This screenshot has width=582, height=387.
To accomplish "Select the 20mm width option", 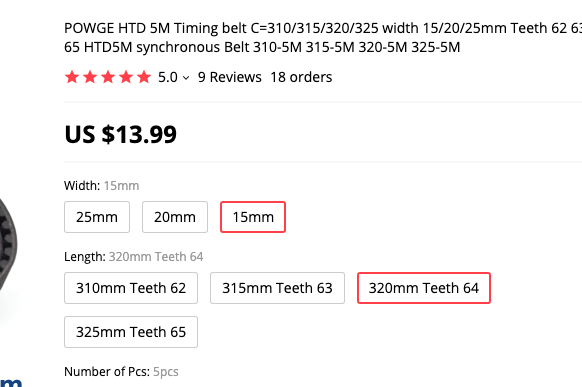I will 175,217.
